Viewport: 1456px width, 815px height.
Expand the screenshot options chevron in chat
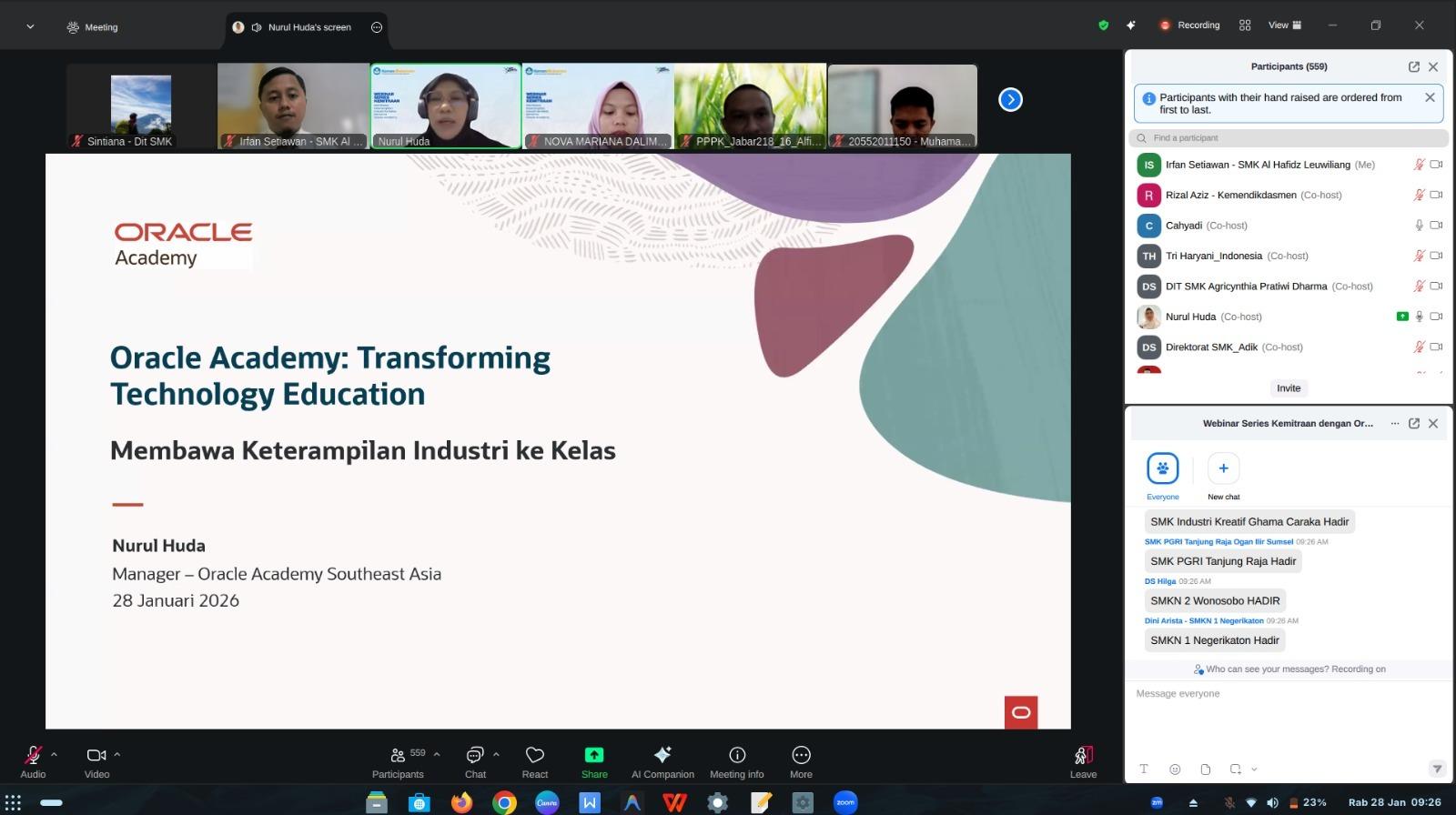1254,769
